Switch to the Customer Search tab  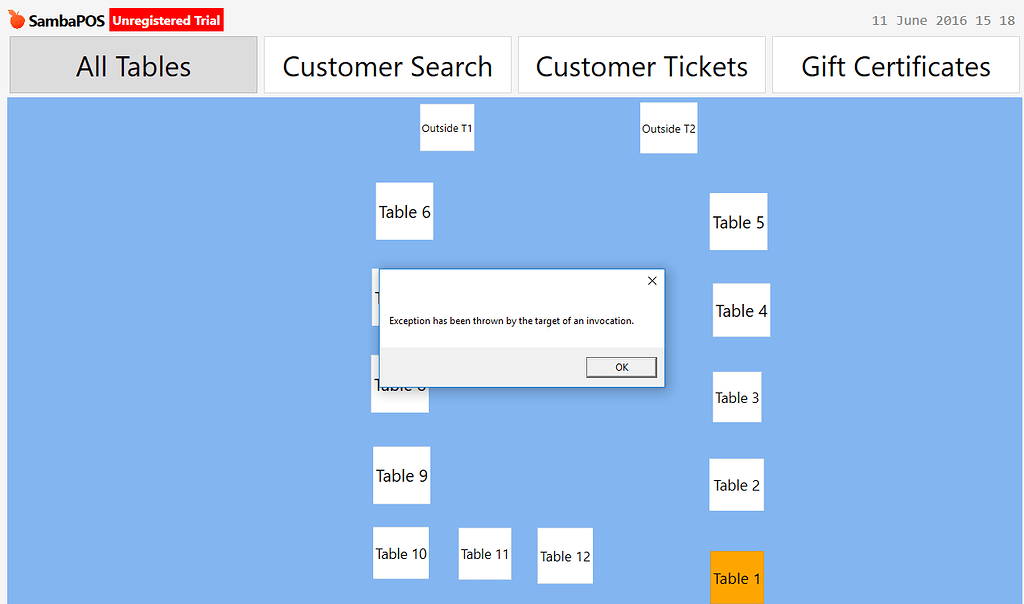point(387,65)
